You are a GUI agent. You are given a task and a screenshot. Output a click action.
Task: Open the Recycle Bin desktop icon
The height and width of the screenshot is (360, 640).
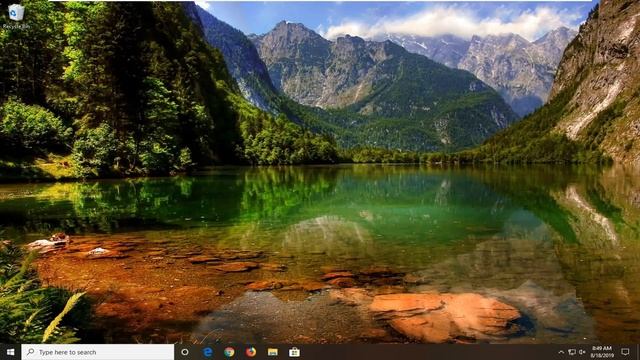(16, 16)
